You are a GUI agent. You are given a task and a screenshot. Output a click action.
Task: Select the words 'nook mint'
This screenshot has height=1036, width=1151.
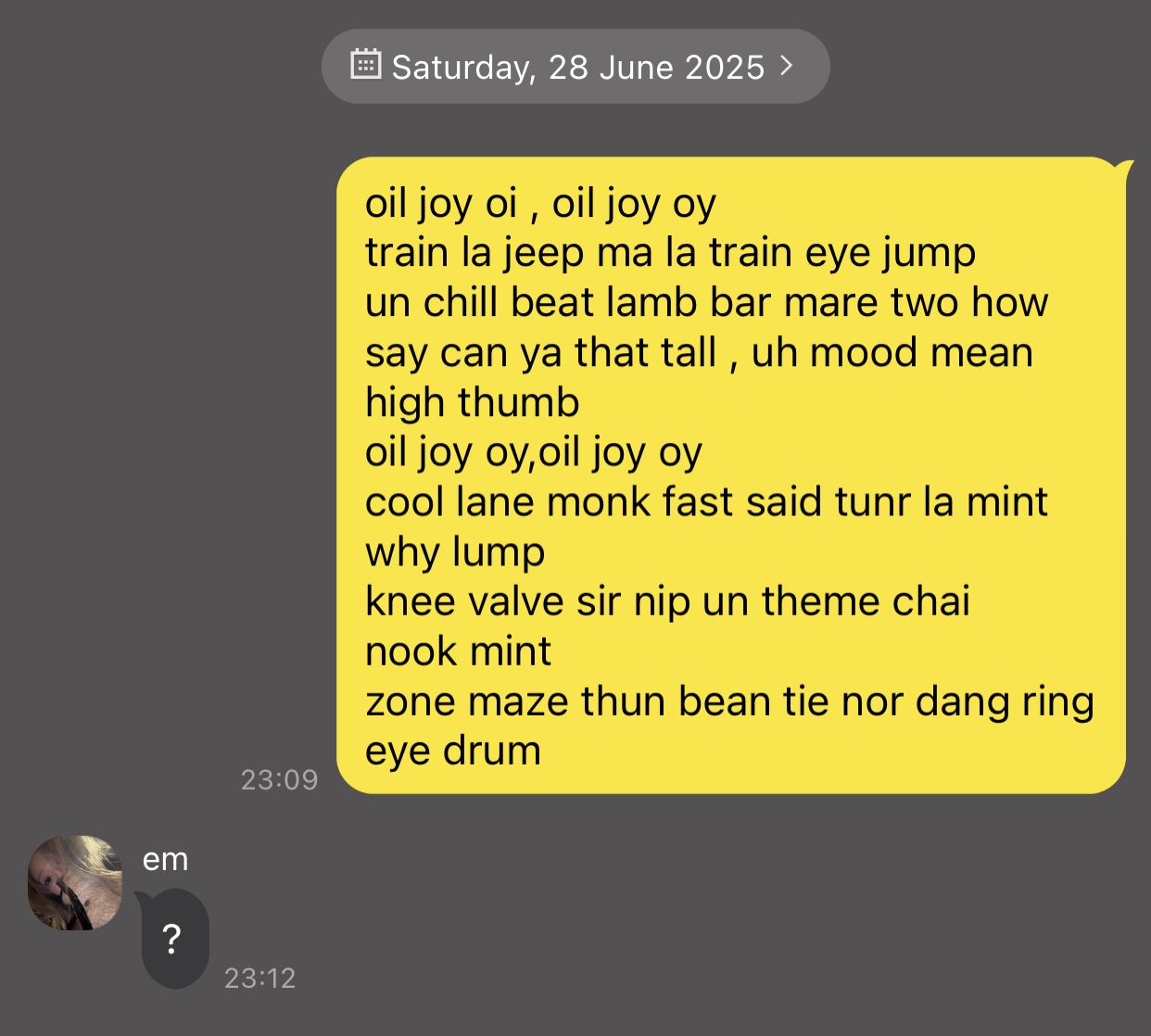(458, 651)
